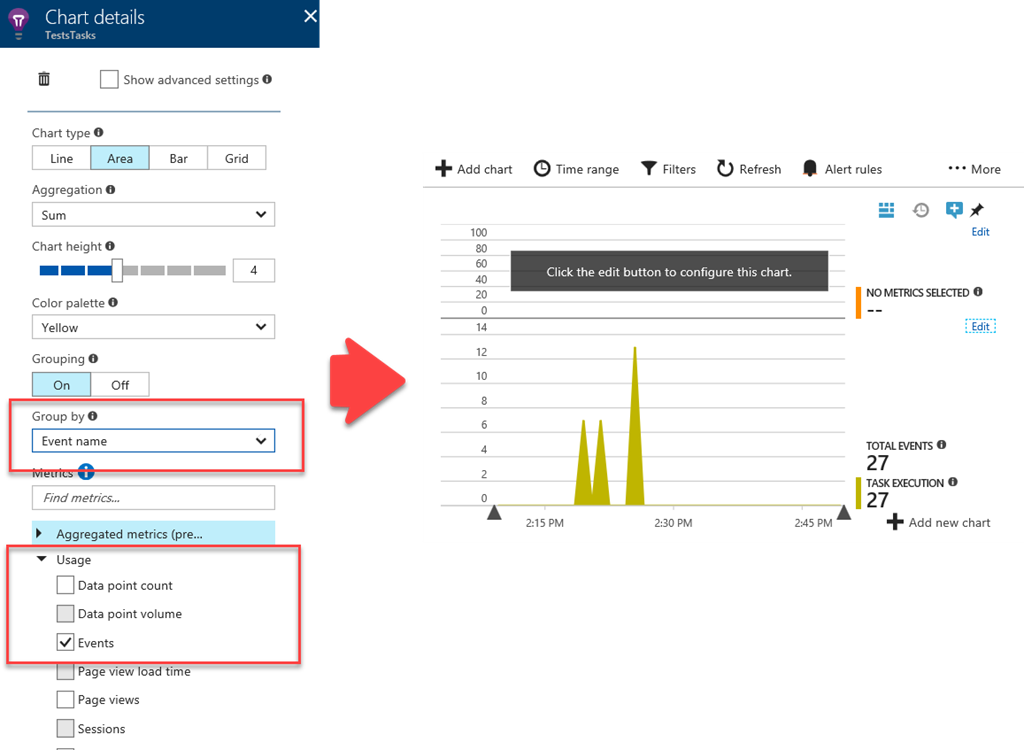Click the trash delete chart icon

pos(43,80)
